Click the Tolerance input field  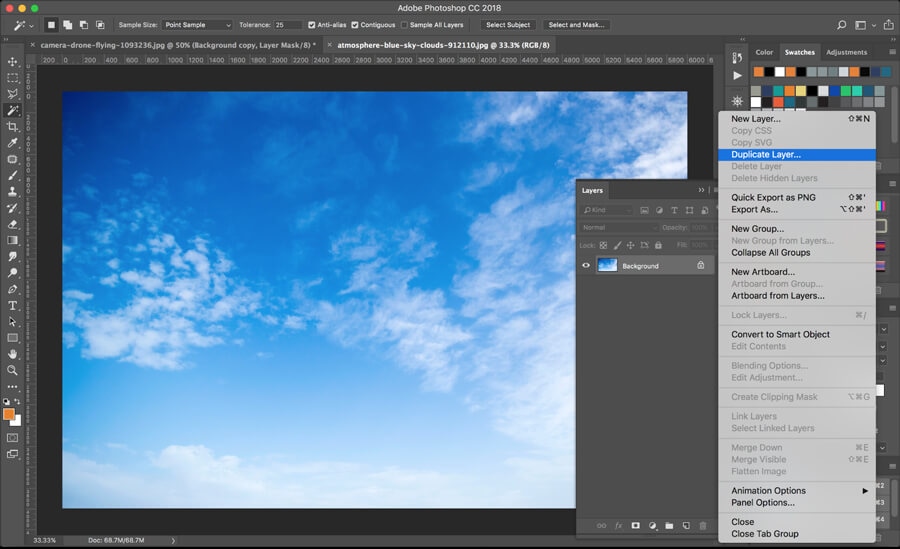point(288,25)
